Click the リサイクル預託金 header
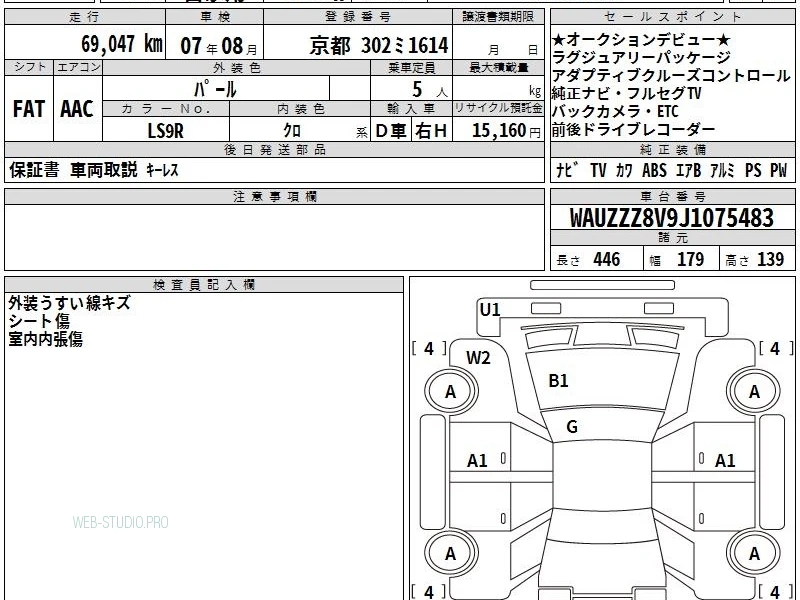The image size is (800, 600). [x=498, y=108]
